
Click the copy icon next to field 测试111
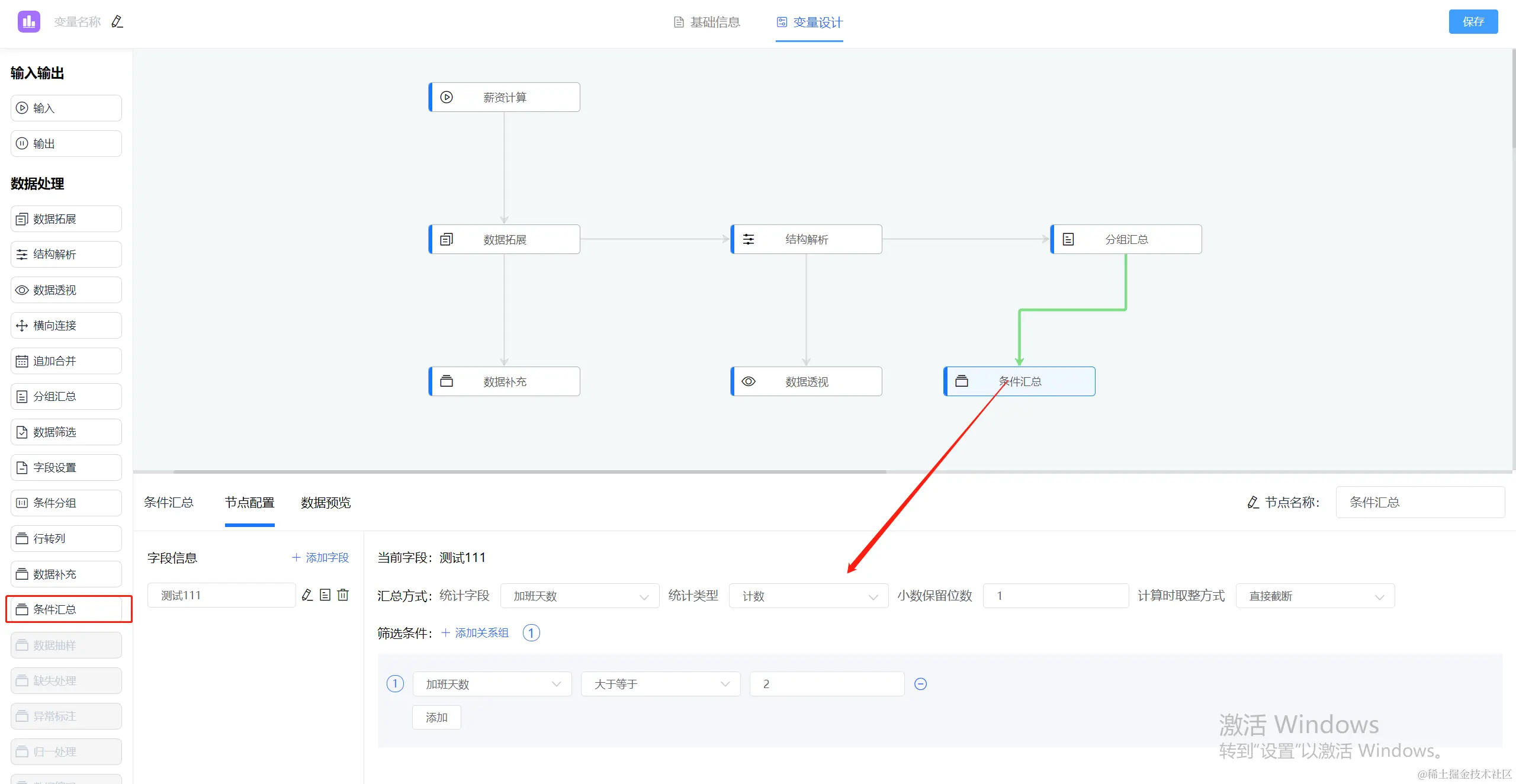click(x=325, y=595)
